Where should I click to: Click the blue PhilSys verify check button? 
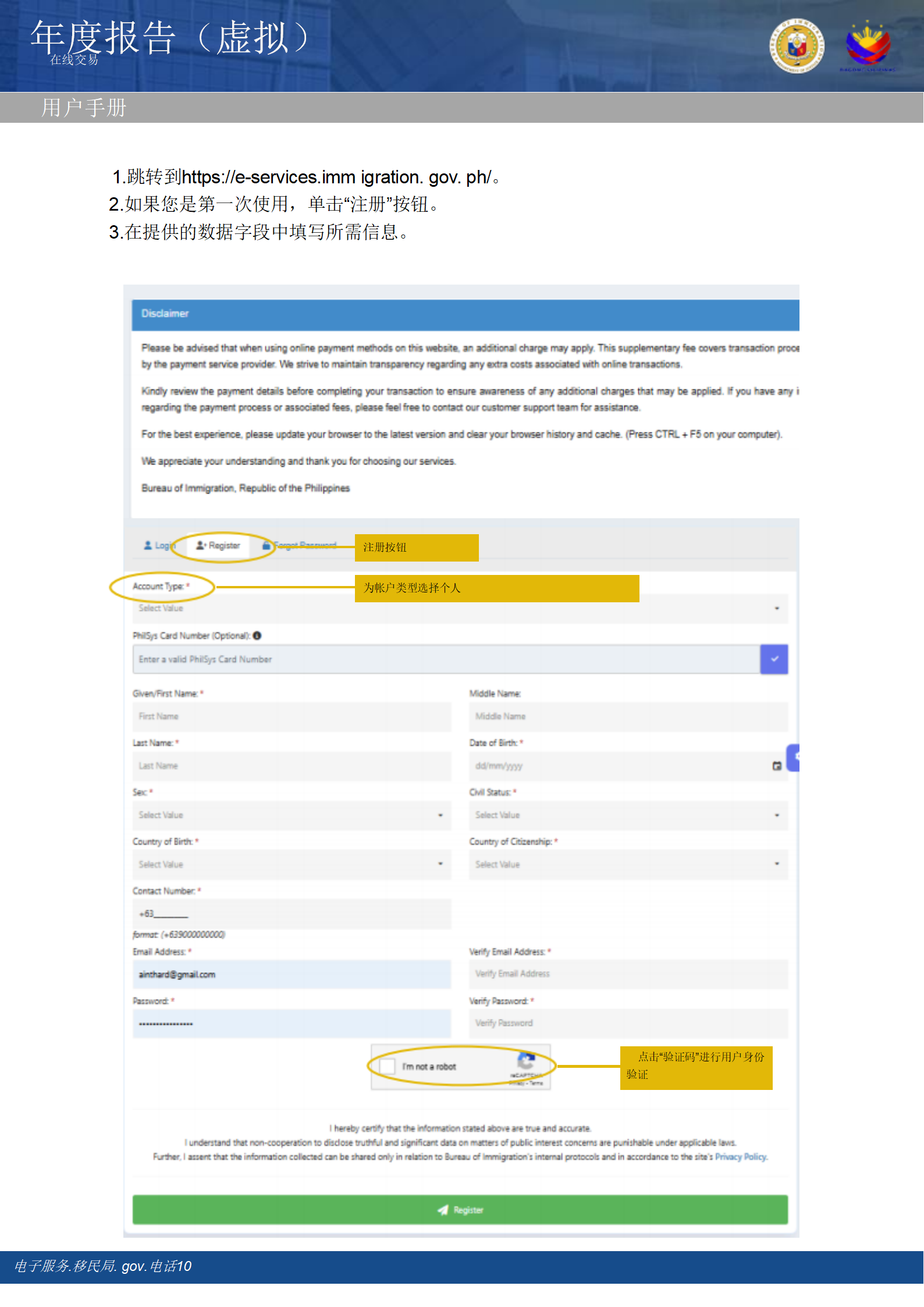774,659
